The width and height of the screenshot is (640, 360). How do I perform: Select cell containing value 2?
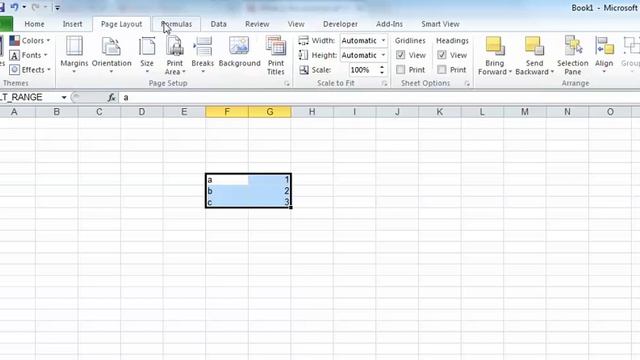(x=270, y=191)
